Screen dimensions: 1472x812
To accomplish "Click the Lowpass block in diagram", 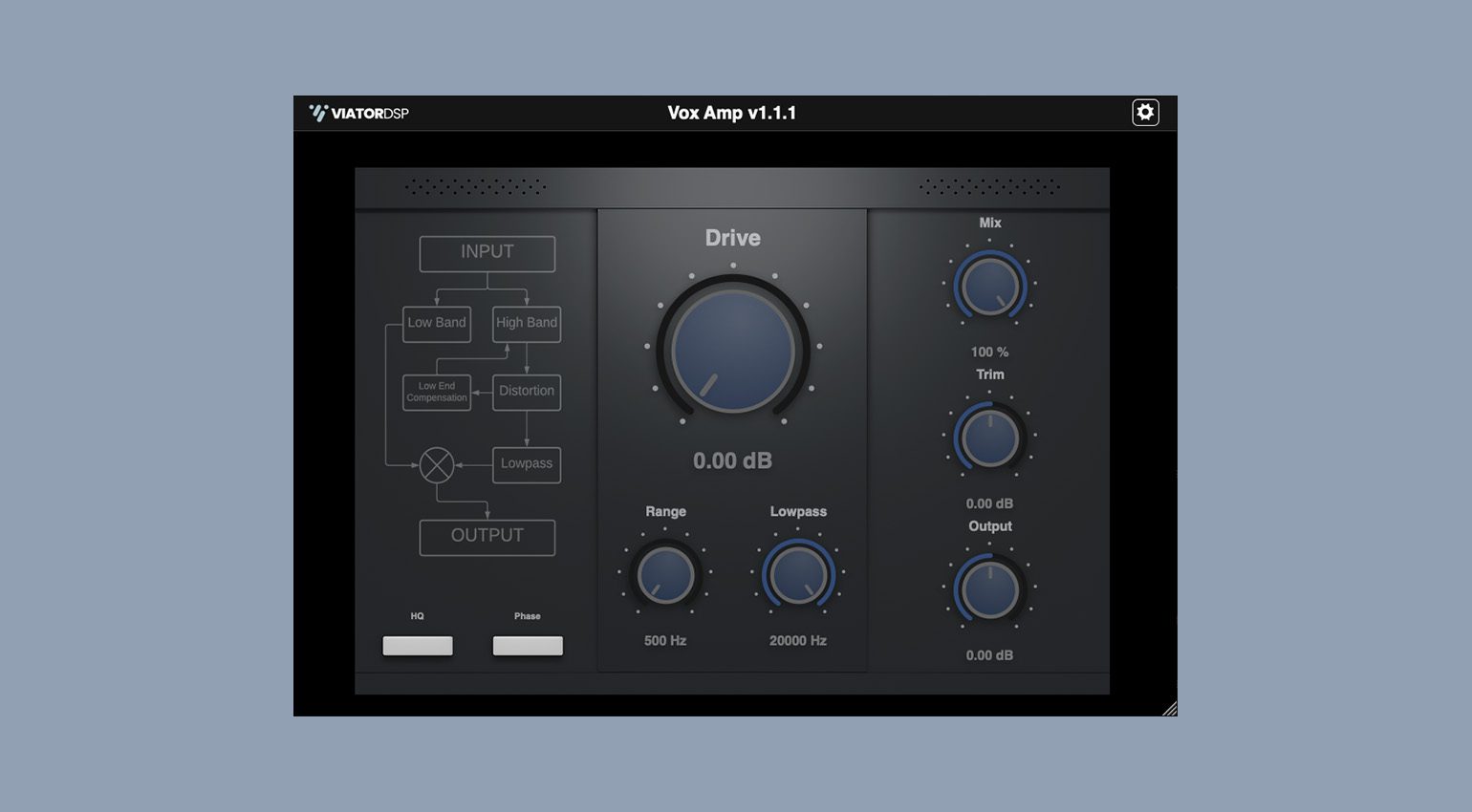I will pos(527,464).
